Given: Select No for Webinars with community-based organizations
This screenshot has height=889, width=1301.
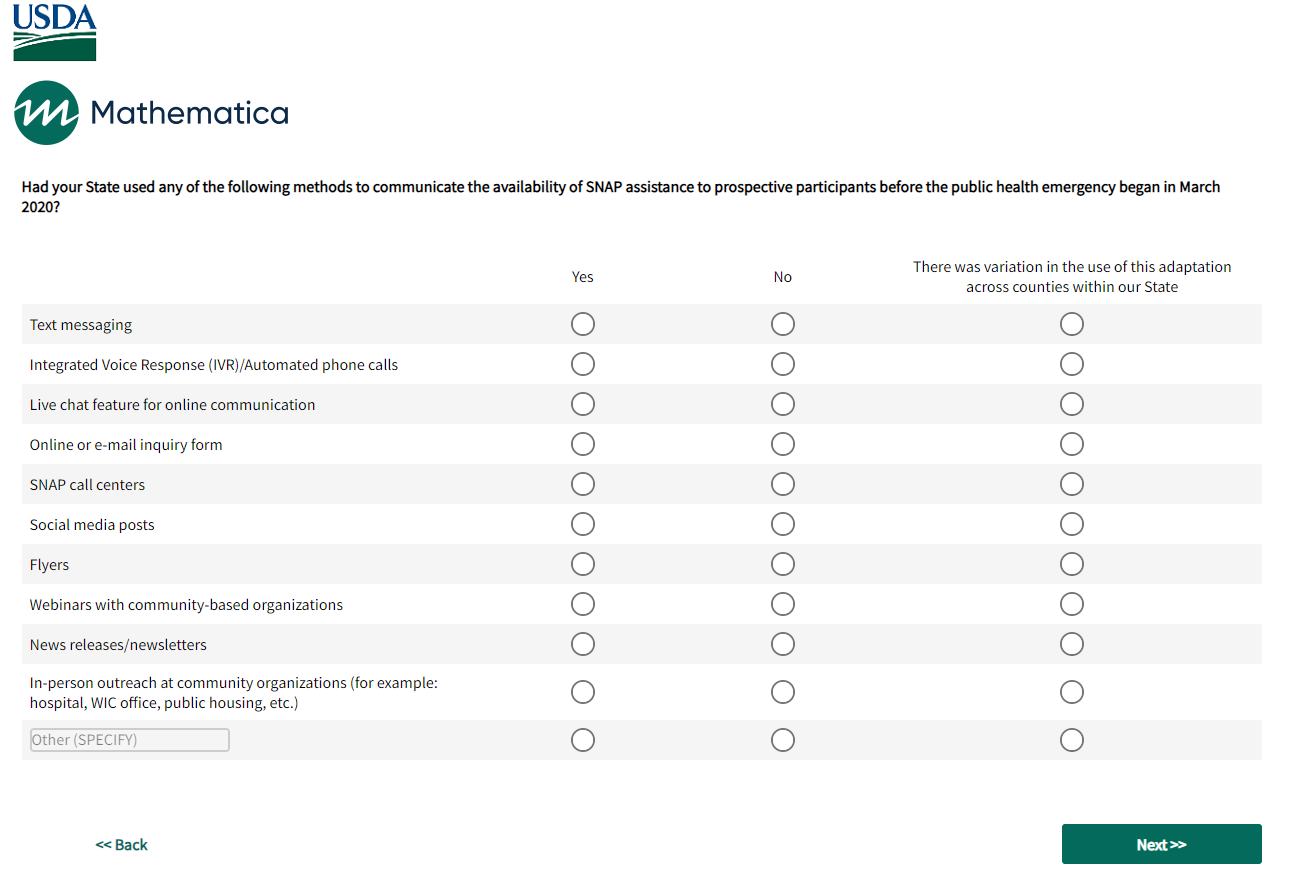Looking at the screenshot, I should click(x=783, y=604).
